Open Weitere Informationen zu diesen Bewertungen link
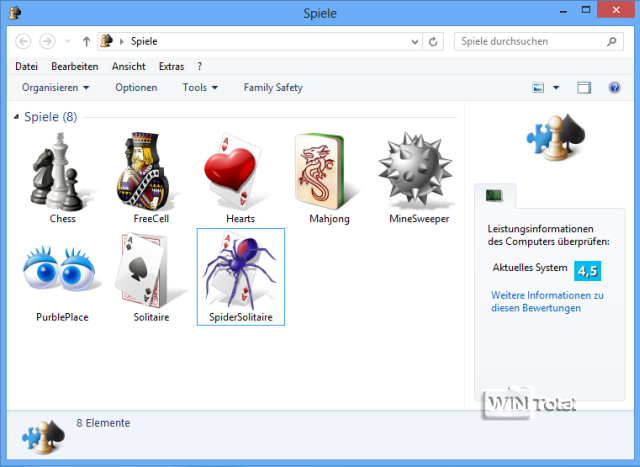The image size is (640, 467). pos(547,301)
